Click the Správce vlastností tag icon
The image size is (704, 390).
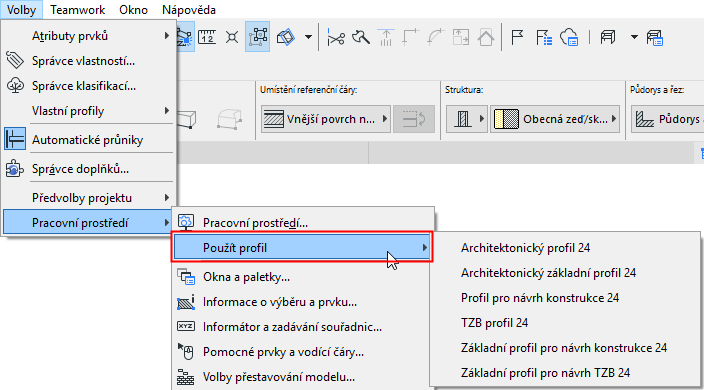[15, 60]
